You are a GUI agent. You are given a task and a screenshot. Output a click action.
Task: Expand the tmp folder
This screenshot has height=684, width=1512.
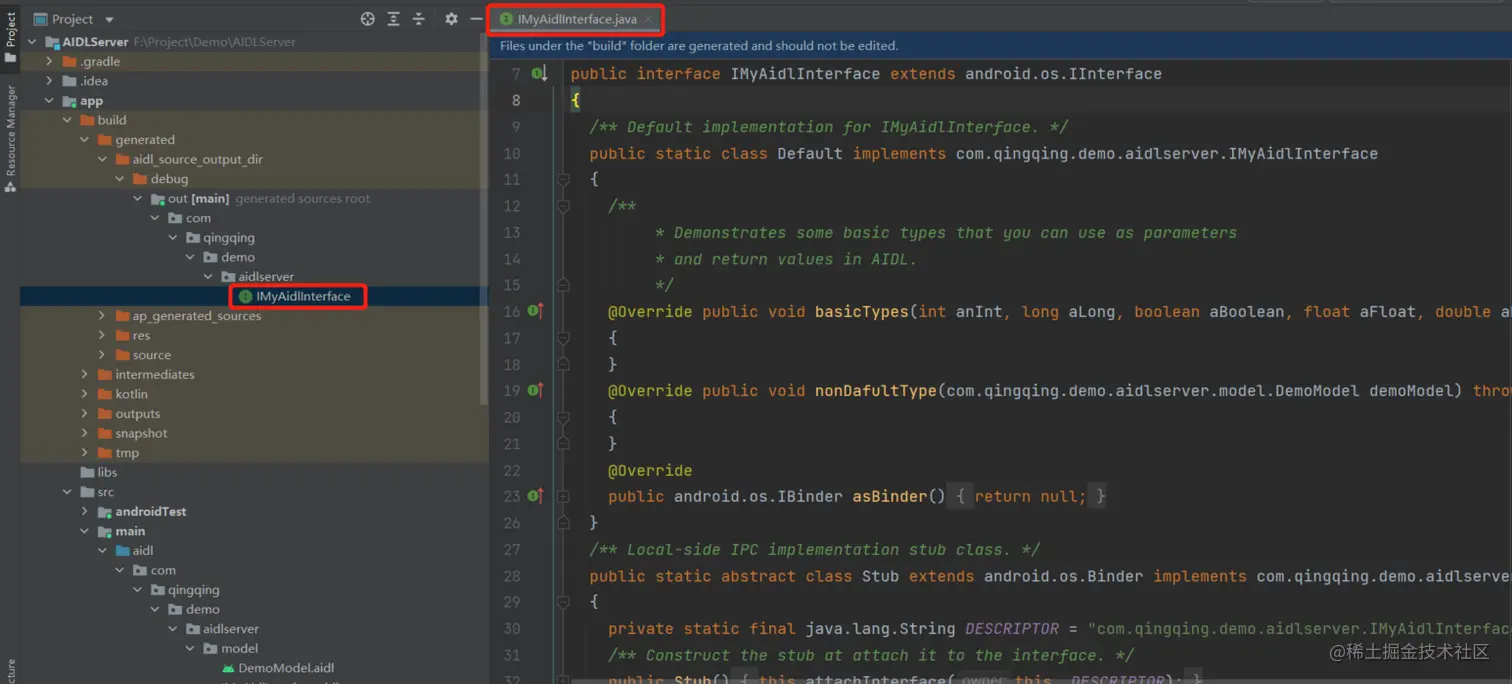click(84, 453)
